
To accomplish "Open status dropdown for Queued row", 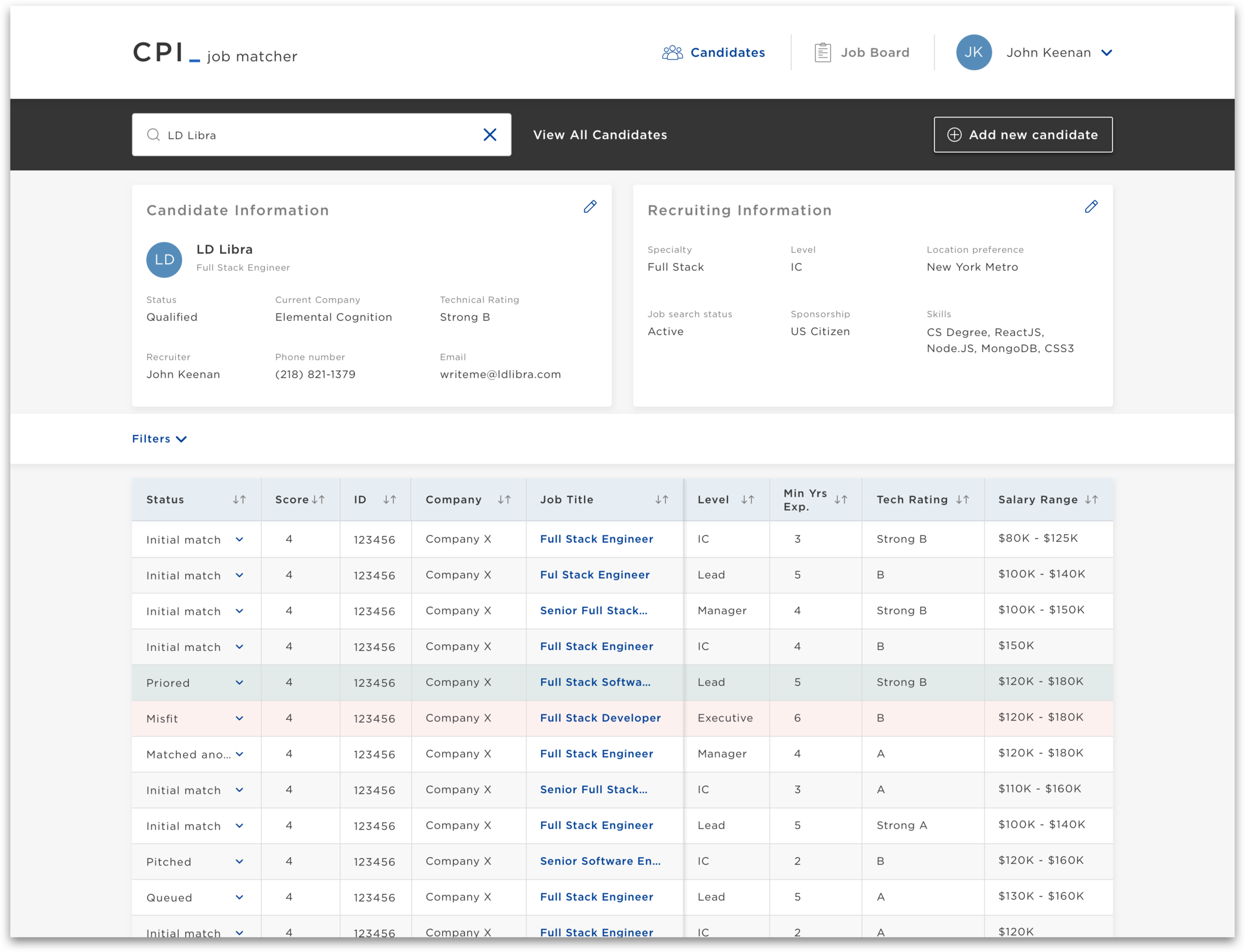I will pos(239,898).
